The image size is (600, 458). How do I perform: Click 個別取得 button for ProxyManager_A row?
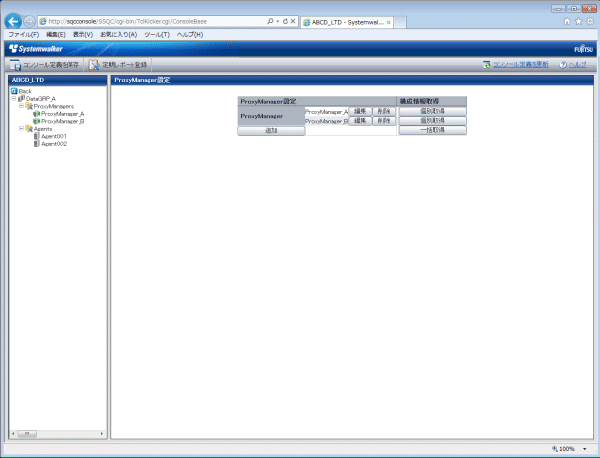[x=432, y=111]
